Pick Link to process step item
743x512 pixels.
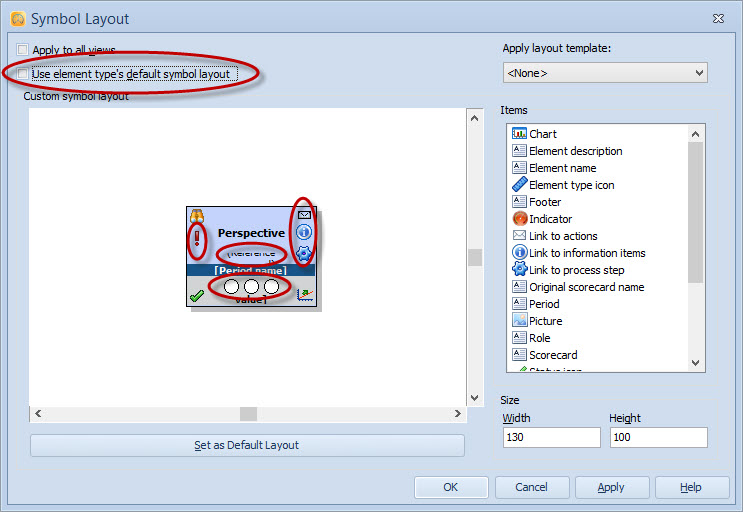576,270
